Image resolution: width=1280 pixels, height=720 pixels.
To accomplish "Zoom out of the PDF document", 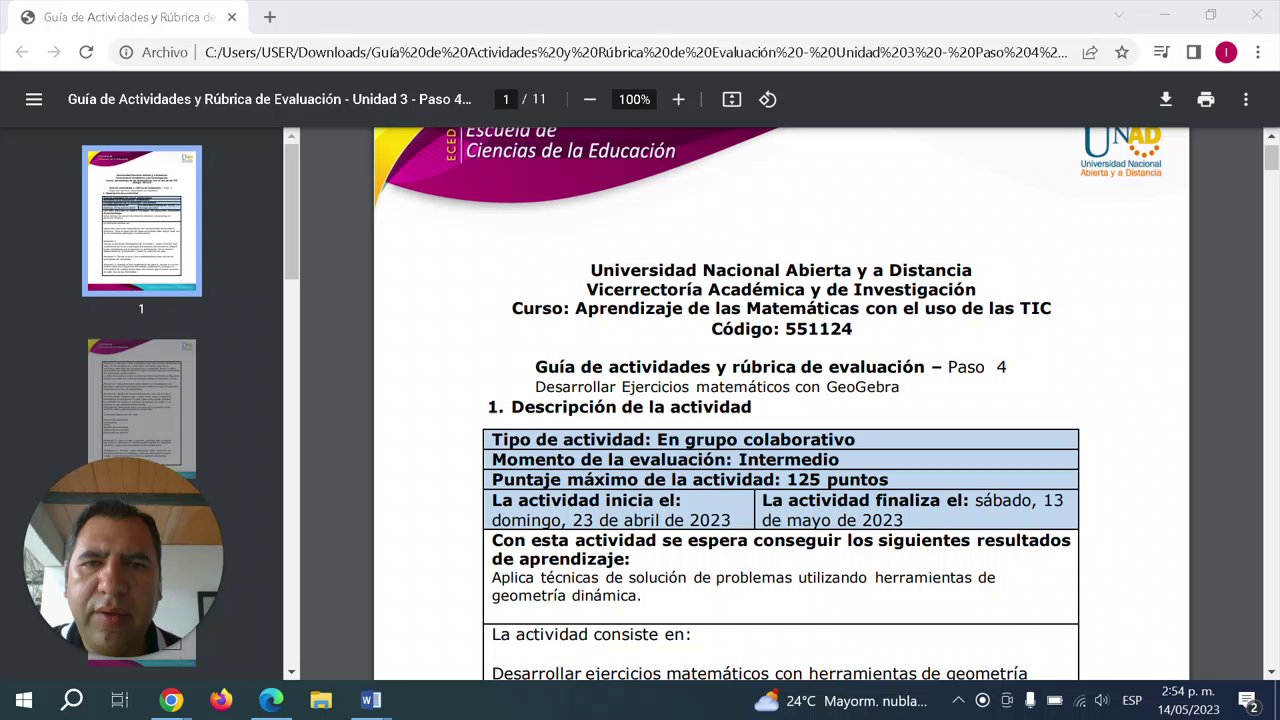I will [x=590, y=99].
